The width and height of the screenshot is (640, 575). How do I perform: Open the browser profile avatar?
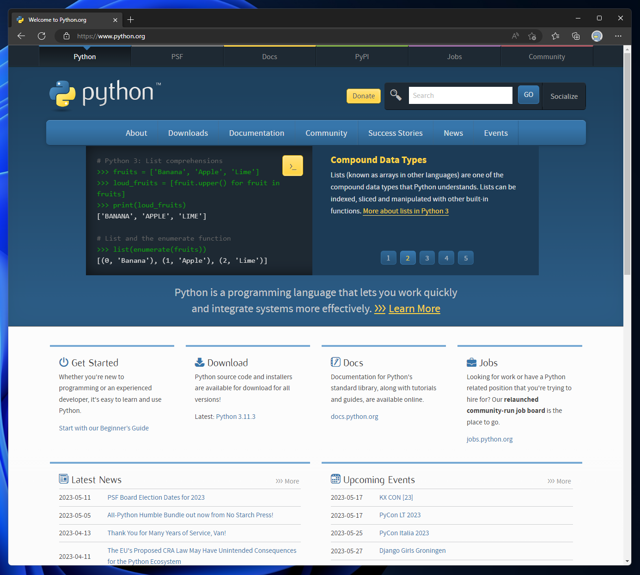pos(597,36)
